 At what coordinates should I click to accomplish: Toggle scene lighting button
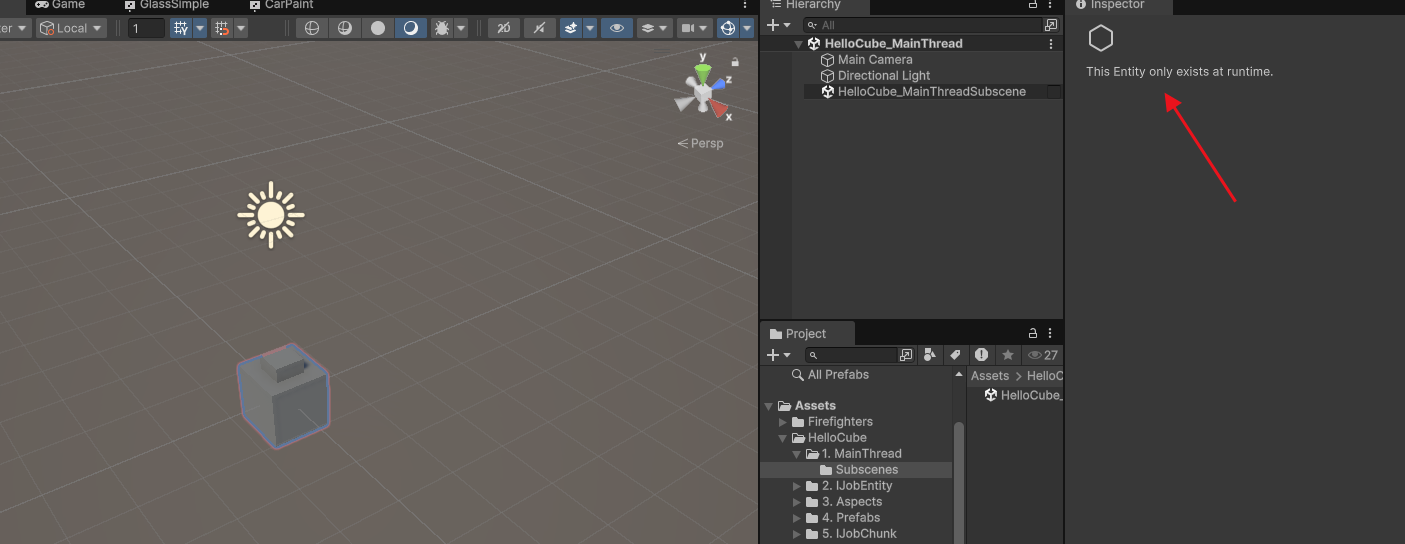click(x=538, y=28)
